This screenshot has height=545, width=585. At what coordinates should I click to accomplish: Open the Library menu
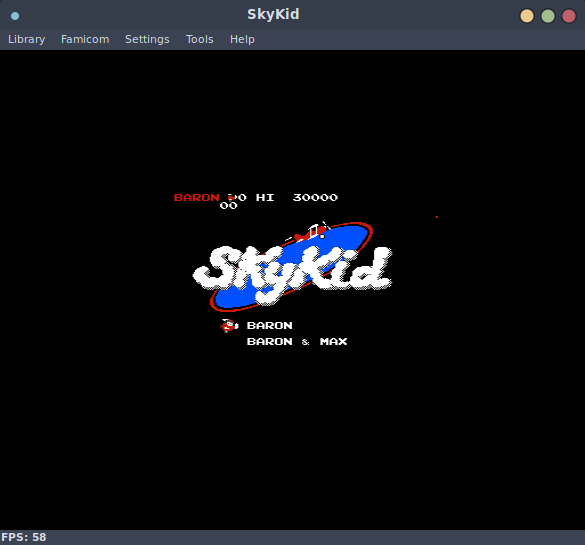tap(26, 39)
